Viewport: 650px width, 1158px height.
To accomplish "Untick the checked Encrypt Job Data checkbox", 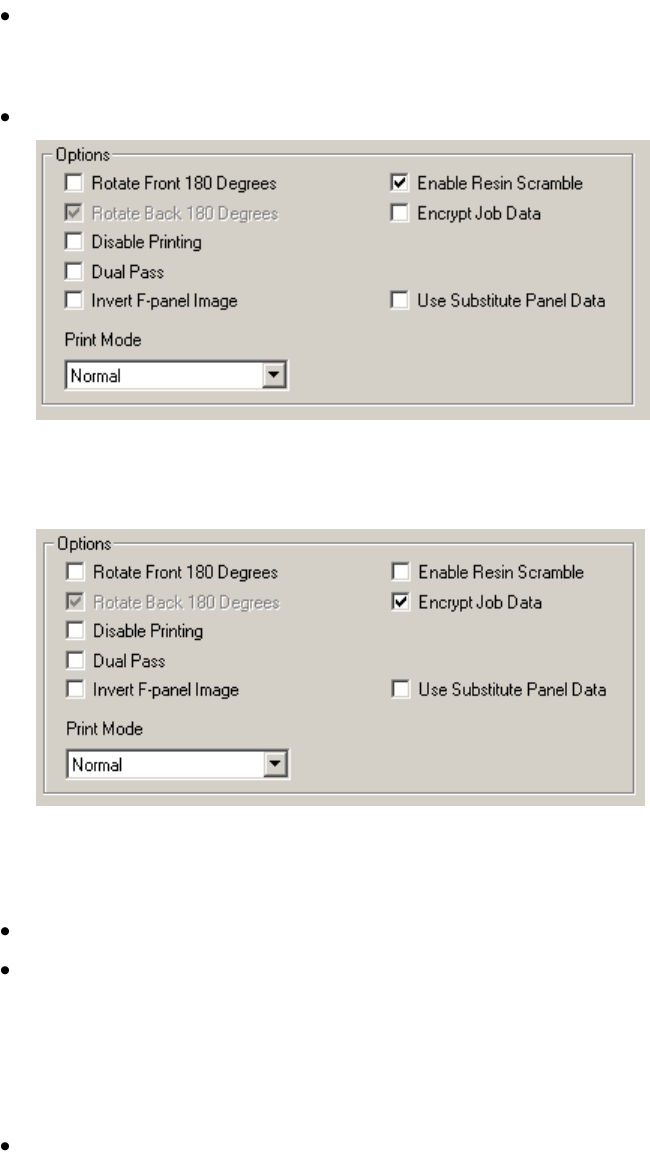I will (x=400, y=602).
